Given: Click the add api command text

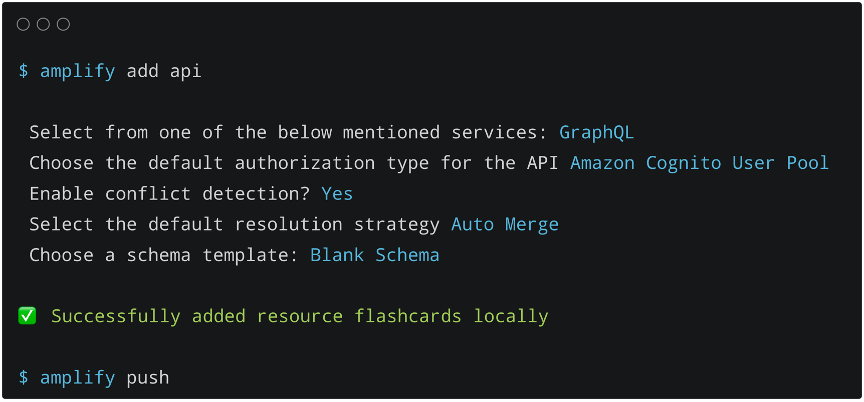Looking at the screenshot, I should 164,71.
